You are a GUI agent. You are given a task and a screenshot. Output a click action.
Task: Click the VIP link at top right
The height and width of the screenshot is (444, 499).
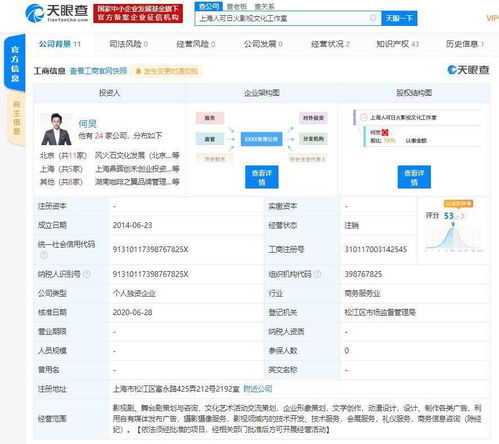tap(492, 18)
